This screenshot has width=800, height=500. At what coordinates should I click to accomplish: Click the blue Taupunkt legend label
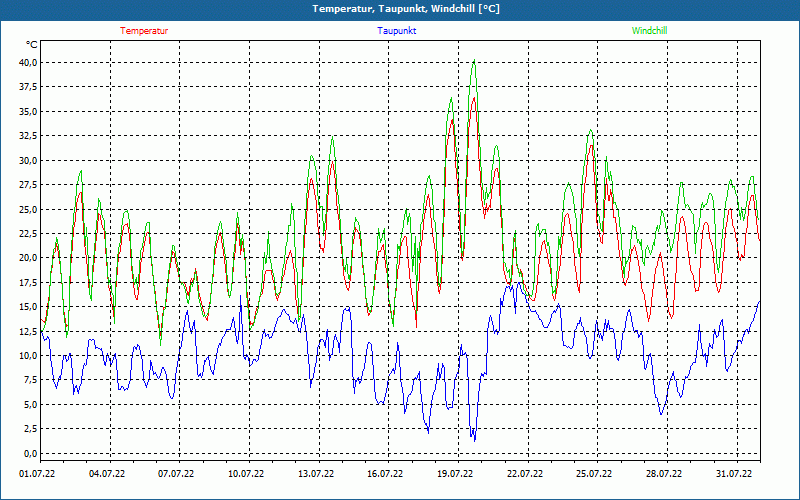pos(396,31)
